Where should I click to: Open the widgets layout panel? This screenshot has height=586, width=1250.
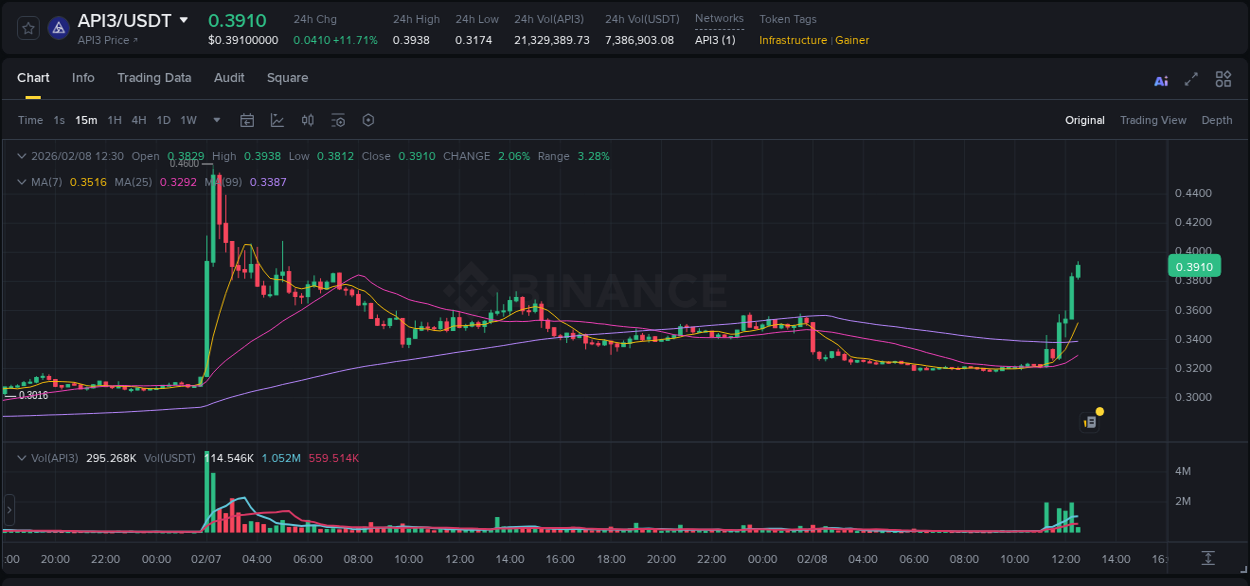1223,79
